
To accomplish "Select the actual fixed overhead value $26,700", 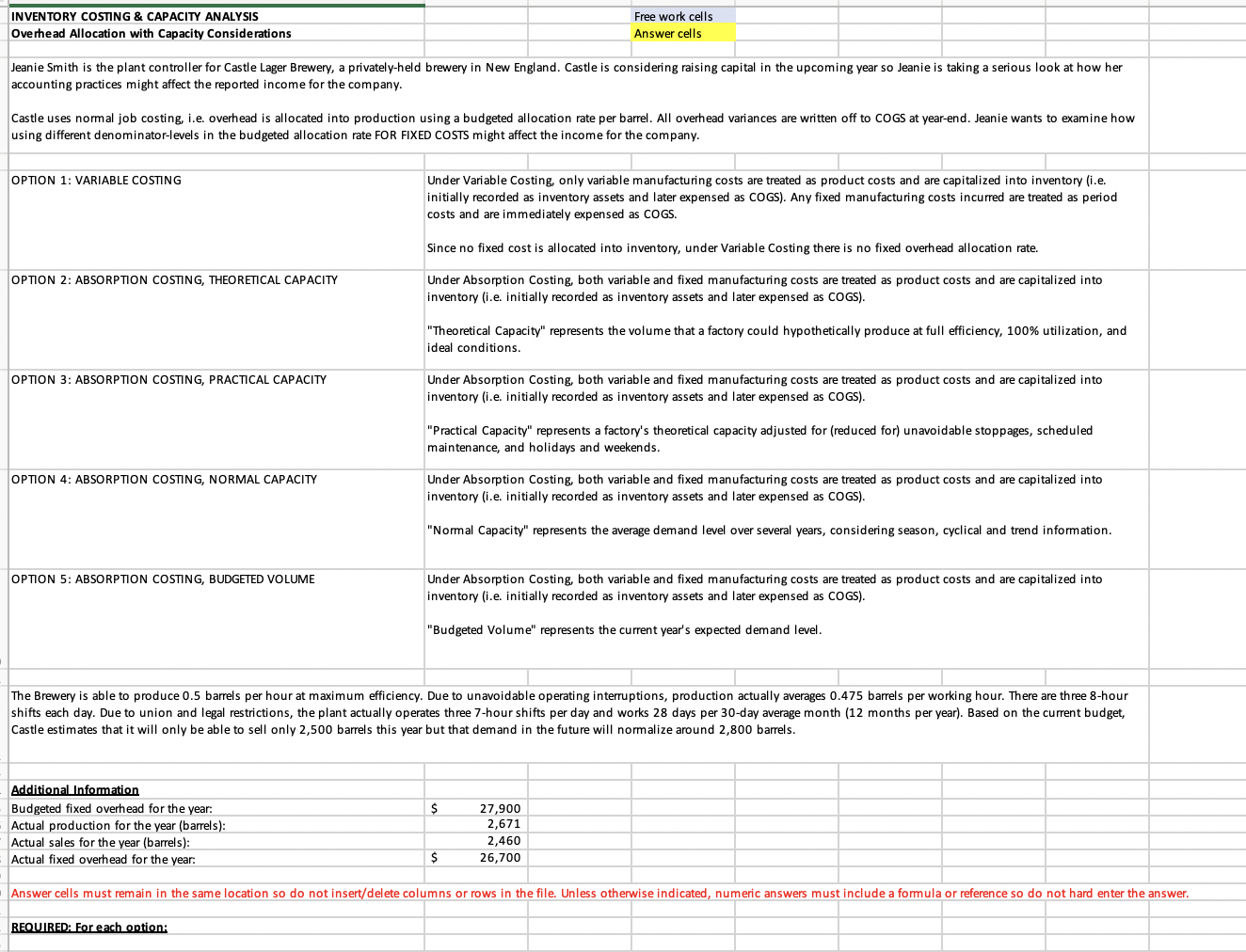I will coord(476,857).
